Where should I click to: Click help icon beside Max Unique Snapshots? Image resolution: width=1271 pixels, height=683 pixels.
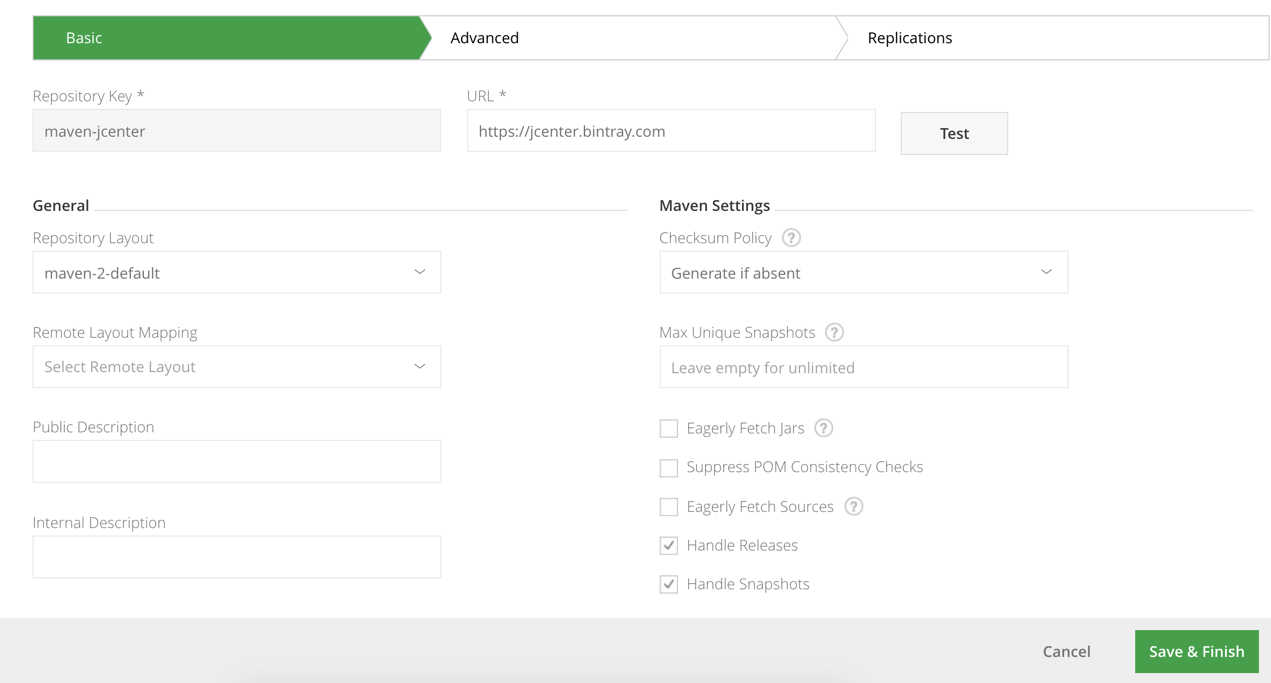tap(834, 332)
